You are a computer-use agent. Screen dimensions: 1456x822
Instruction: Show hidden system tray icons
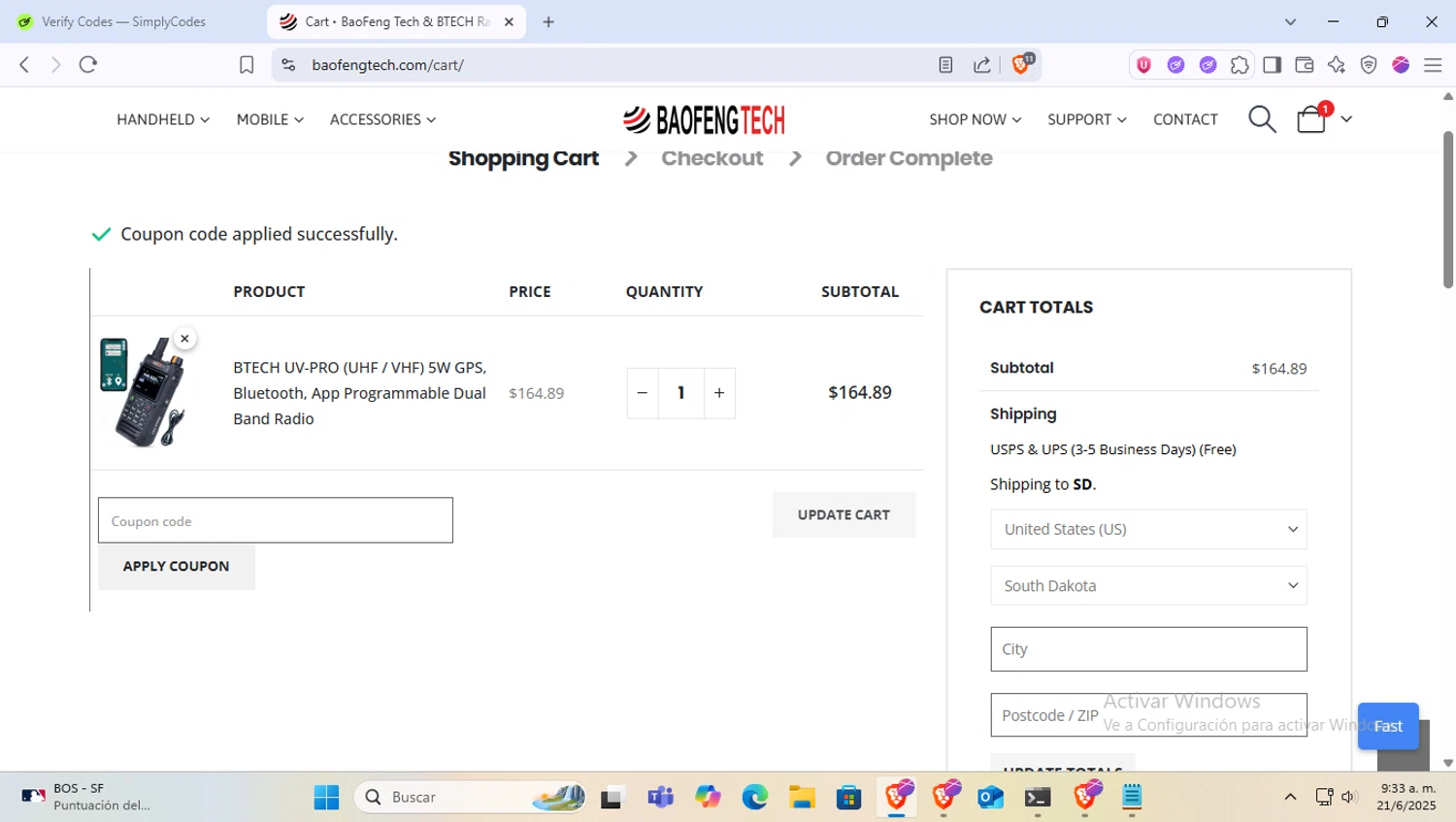(x=1290, y=797)
